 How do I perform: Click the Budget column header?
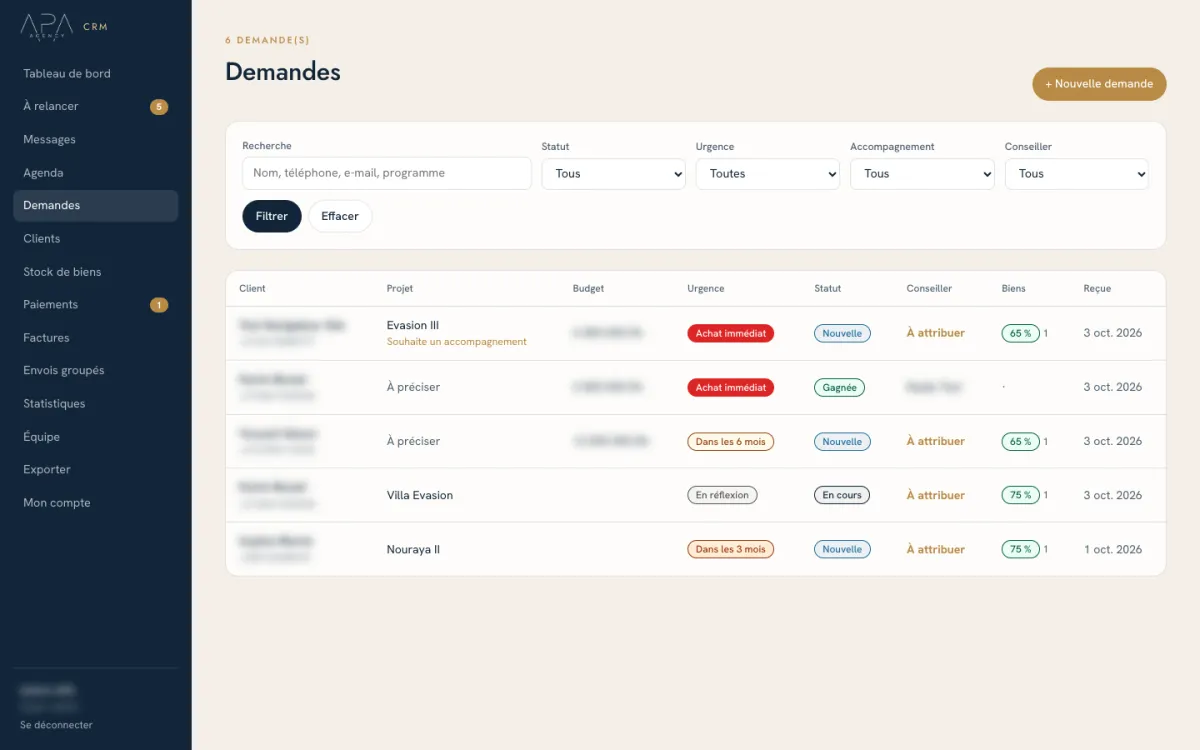tap(588, 288)
